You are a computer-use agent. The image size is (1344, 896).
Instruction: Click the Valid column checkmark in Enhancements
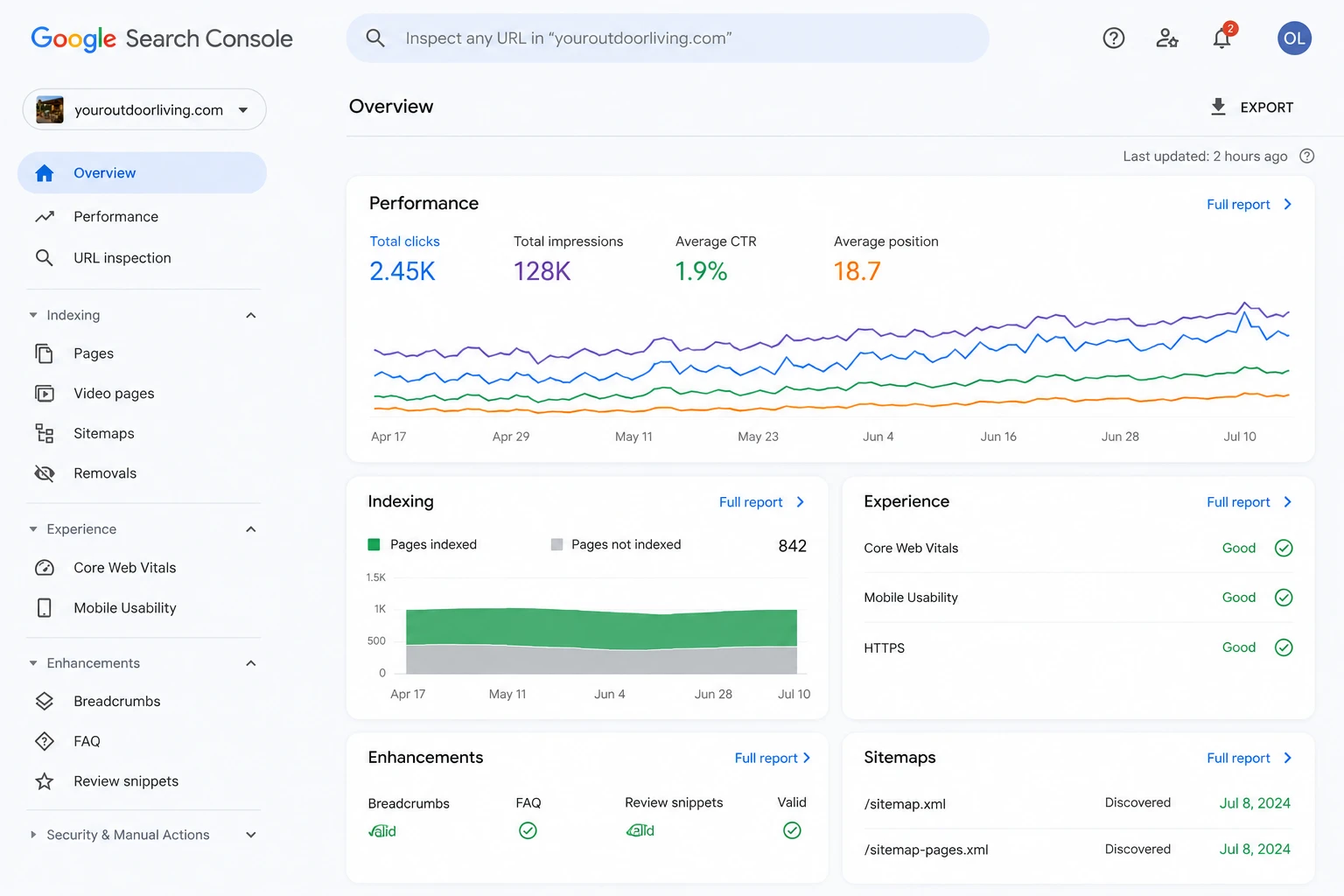(x=792, y=830)
